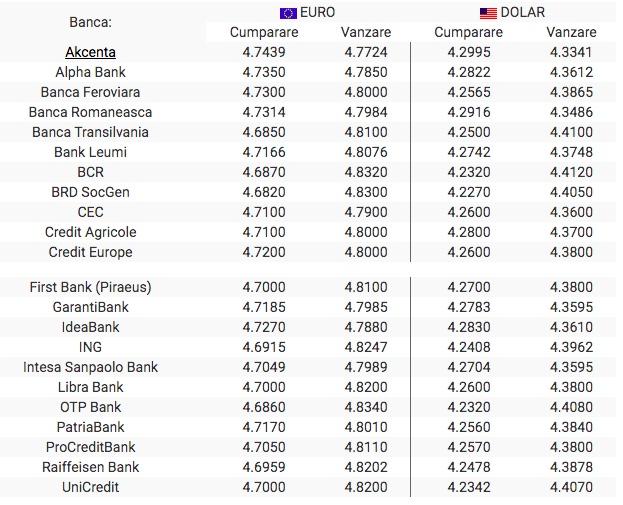Select the ING bank row name
The width and height of the screenshot is (623, 505).
coord(90,347)
